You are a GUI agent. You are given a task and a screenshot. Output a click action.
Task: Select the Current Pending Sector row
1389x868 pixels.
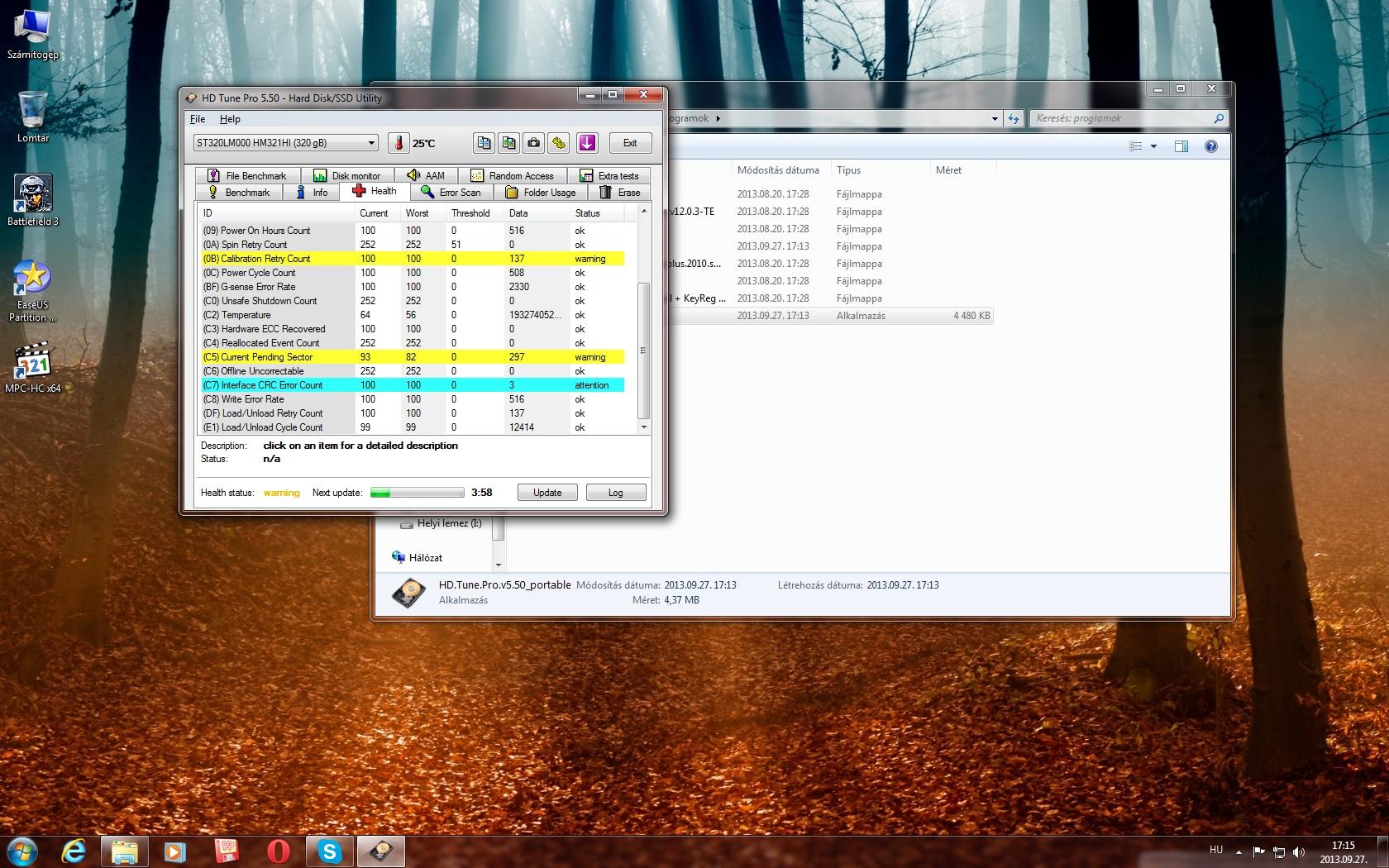point(413,357)
